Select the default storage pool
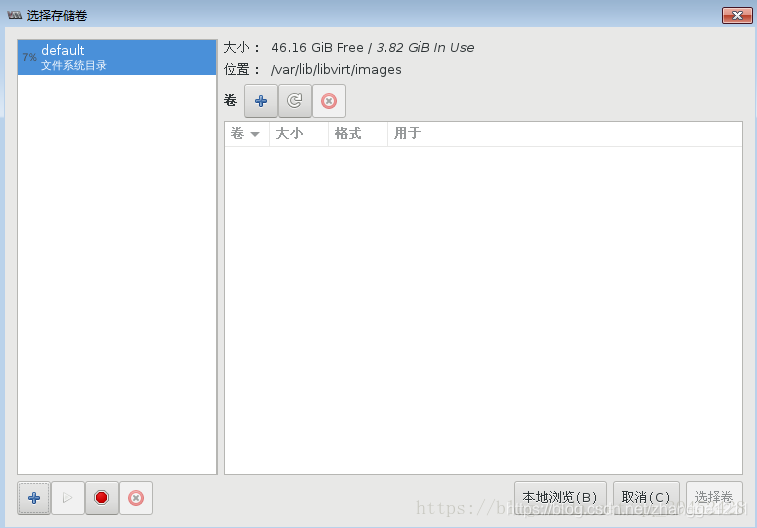The height and width of the screenshot is (528, 757). (x=117, y=57)
